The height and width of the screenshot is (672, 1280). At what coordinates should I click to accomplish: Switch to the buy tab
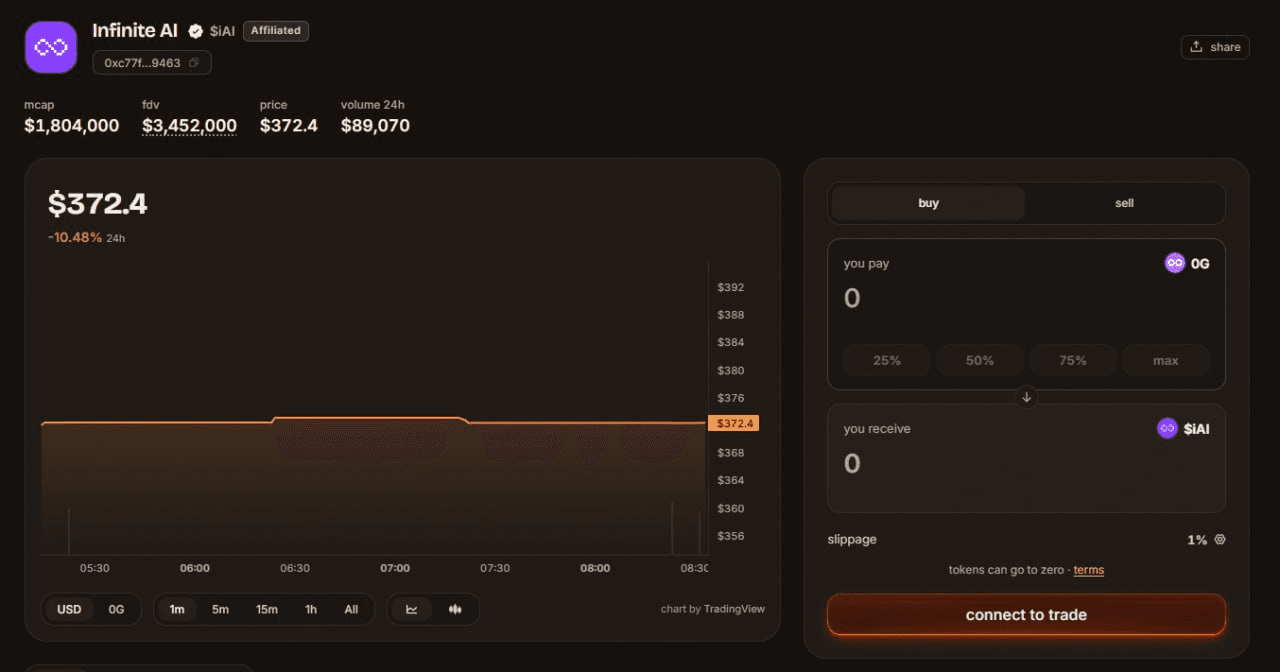tap(928, 203)
